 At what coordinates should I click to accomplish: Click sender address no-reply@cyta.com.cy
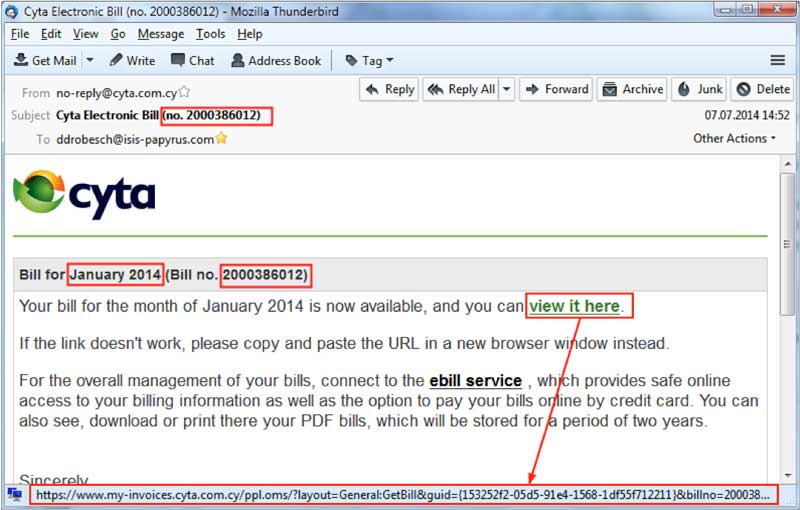pos(117,93)
